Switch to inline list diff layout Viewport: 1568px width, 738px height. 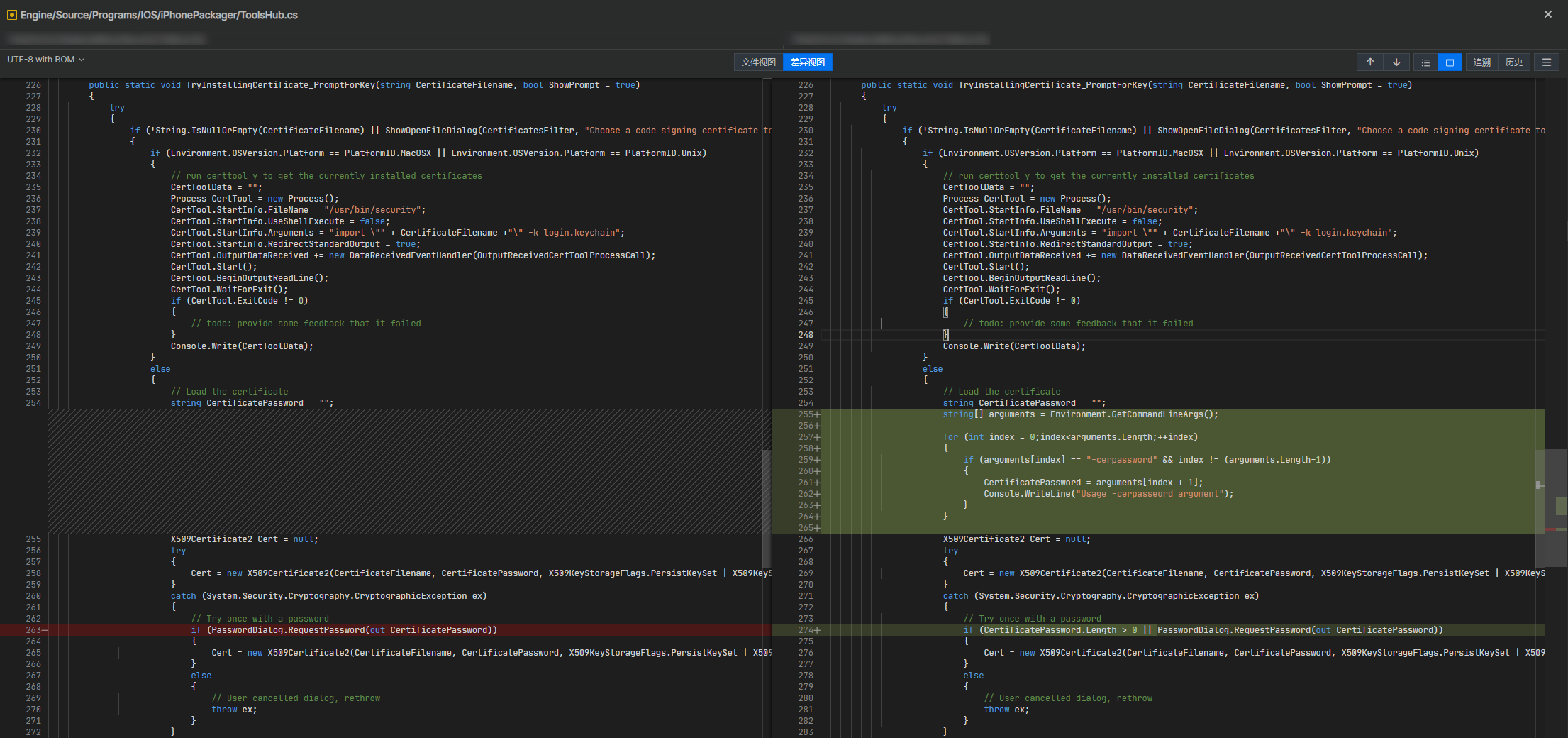point(1425,62)
